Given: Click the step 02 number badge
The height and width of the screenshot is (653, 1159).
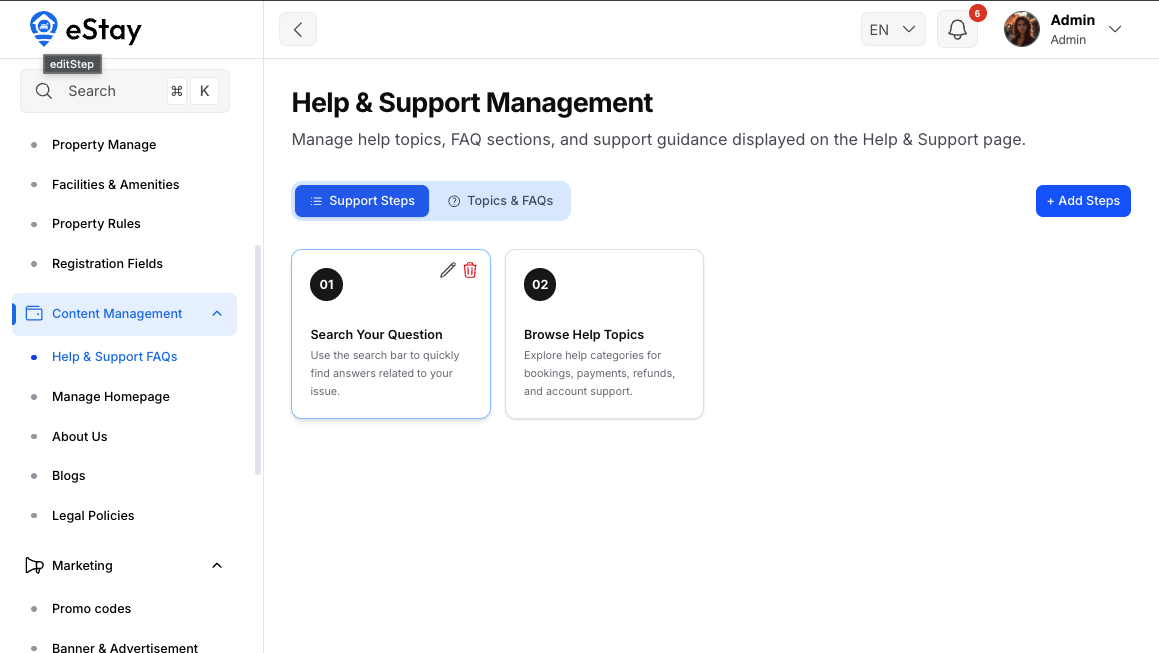Looking at the screenshot, I should (540, 285).
